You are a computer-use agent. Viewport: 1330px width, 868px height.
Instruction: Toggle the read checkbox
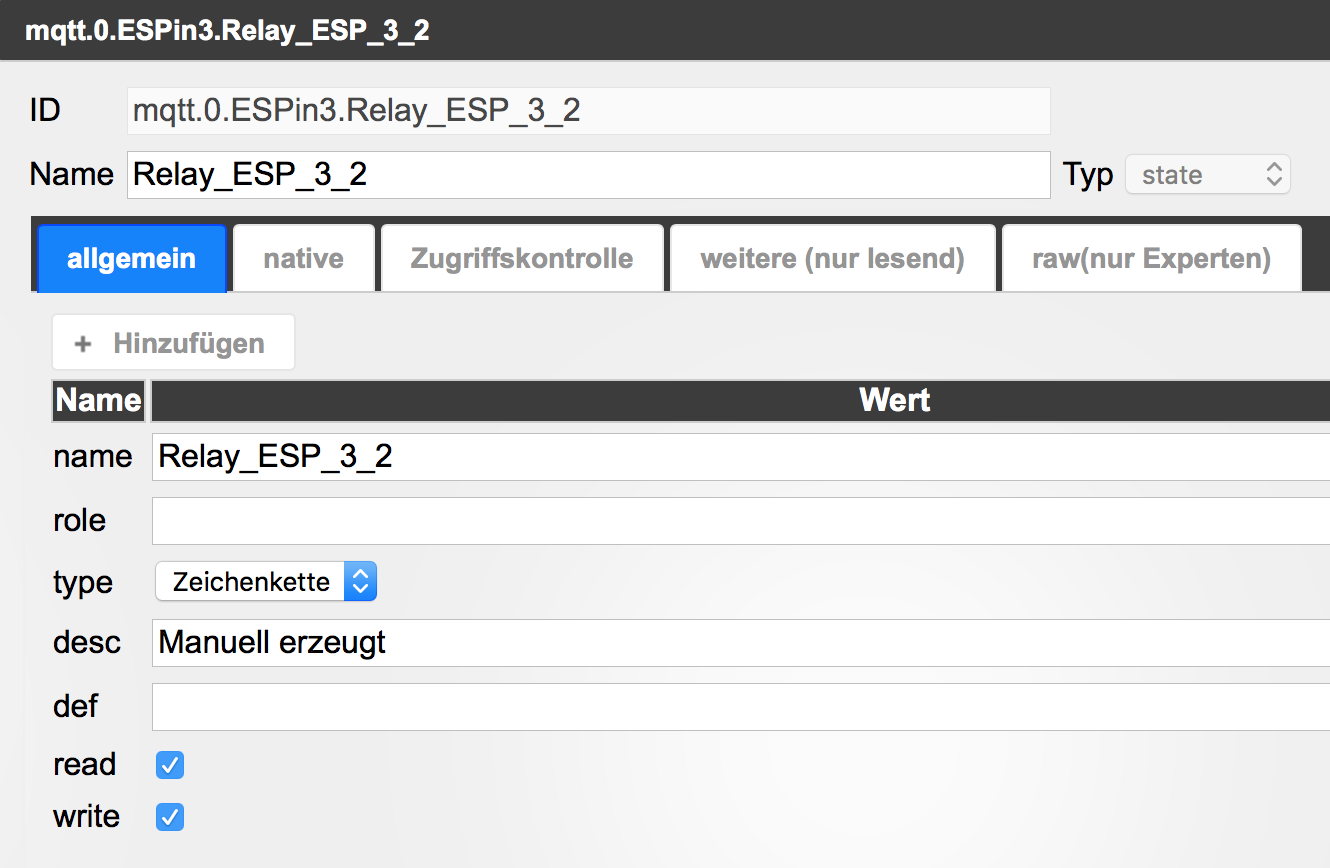click(170, 765)
